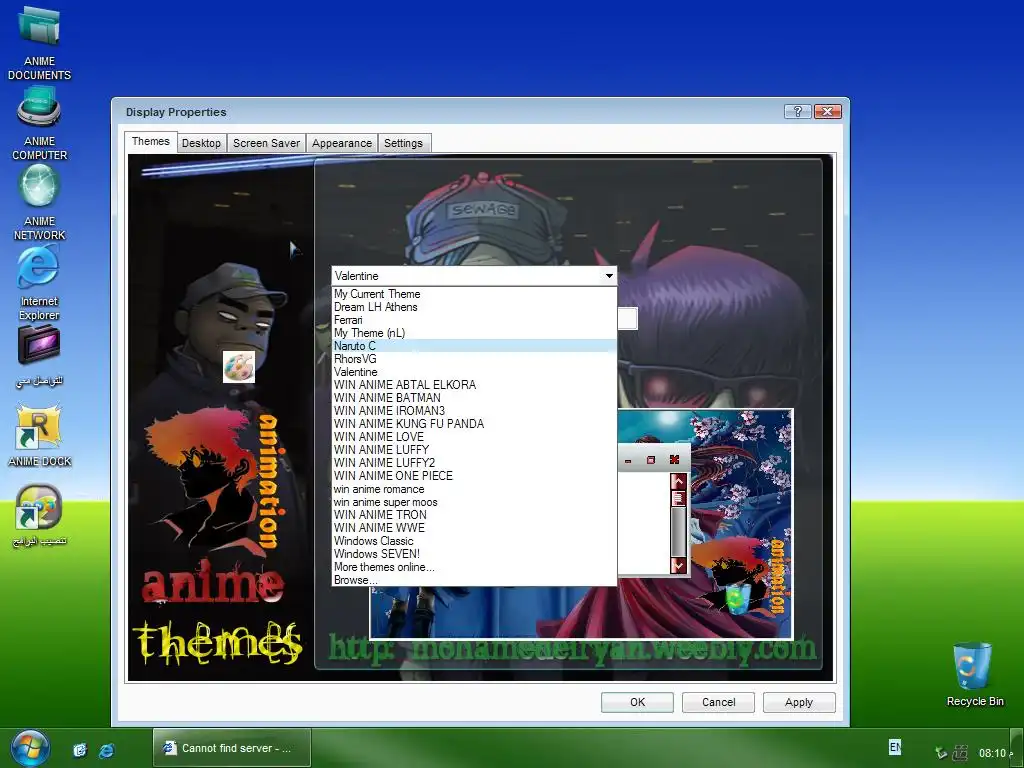Viewport: 1024px width, 768px height.
Task: Launch Internet Explorer from the quick launch bar
Action: pos(106,750)
